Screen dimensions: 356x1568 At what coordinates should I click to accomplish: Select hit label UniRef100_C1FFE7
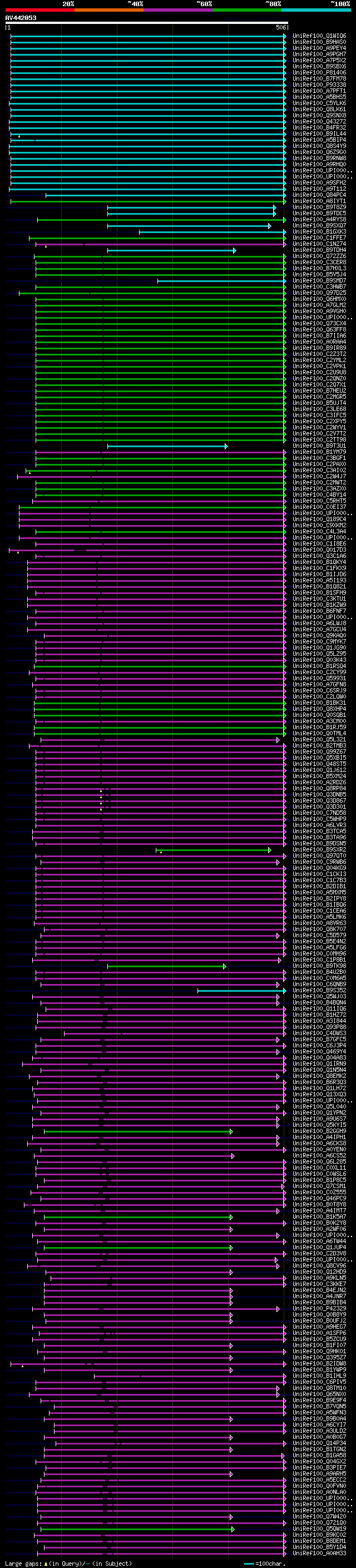pos(319,238)
